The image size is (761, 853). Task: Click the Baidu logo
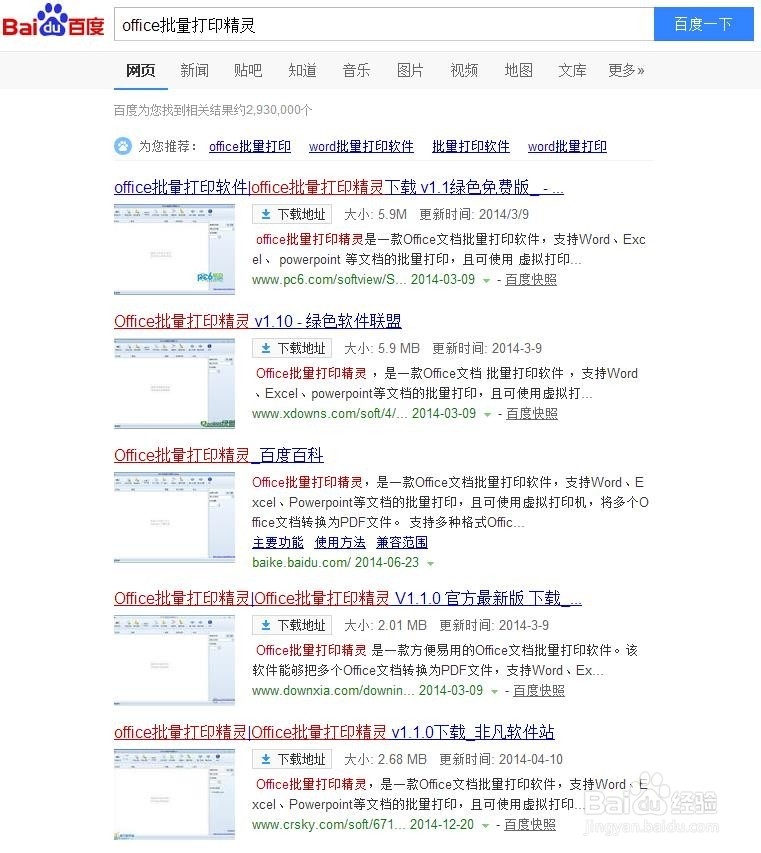(53, 21)
